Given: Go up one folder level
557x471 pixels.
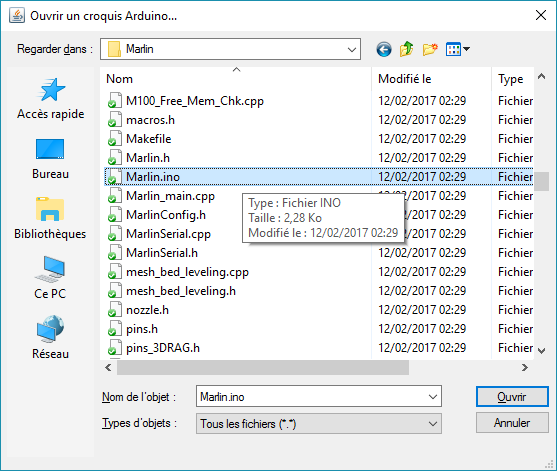Looking at the screenshot, I should coord(406,49).
